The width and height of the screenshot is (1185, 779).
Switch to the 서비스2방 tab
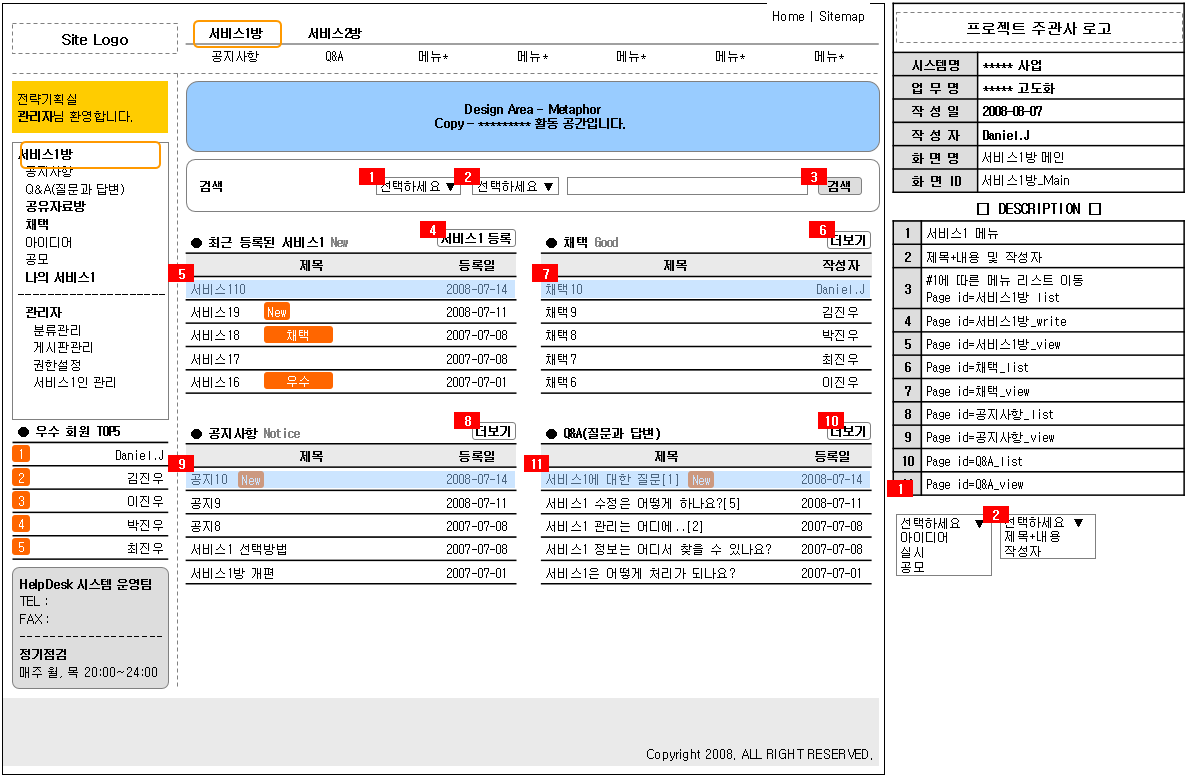coord(336,32)
